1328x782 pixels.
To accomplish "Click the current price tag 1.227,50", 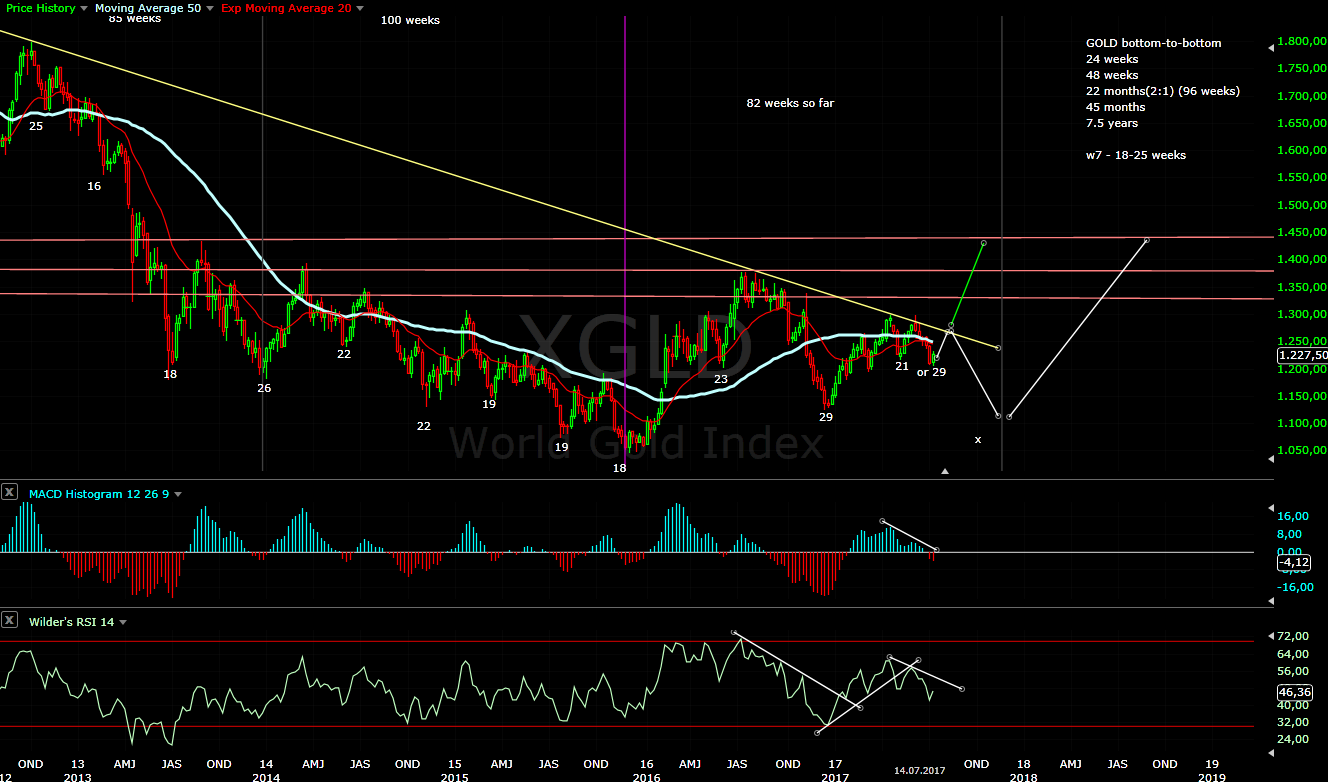I will click(x=1300, y=355).
